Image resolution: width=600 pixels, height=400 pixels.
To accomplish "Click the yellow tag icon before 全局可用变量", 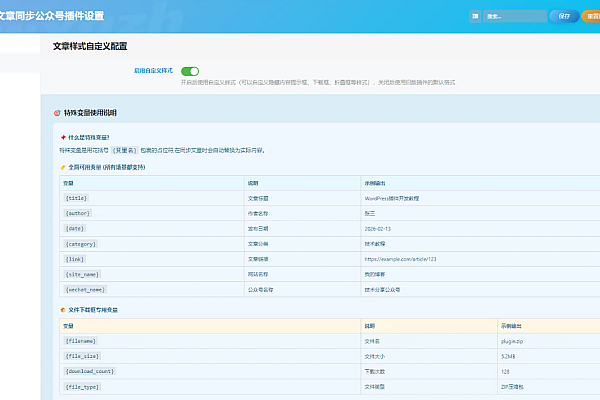I will click(x=63, y=167).
